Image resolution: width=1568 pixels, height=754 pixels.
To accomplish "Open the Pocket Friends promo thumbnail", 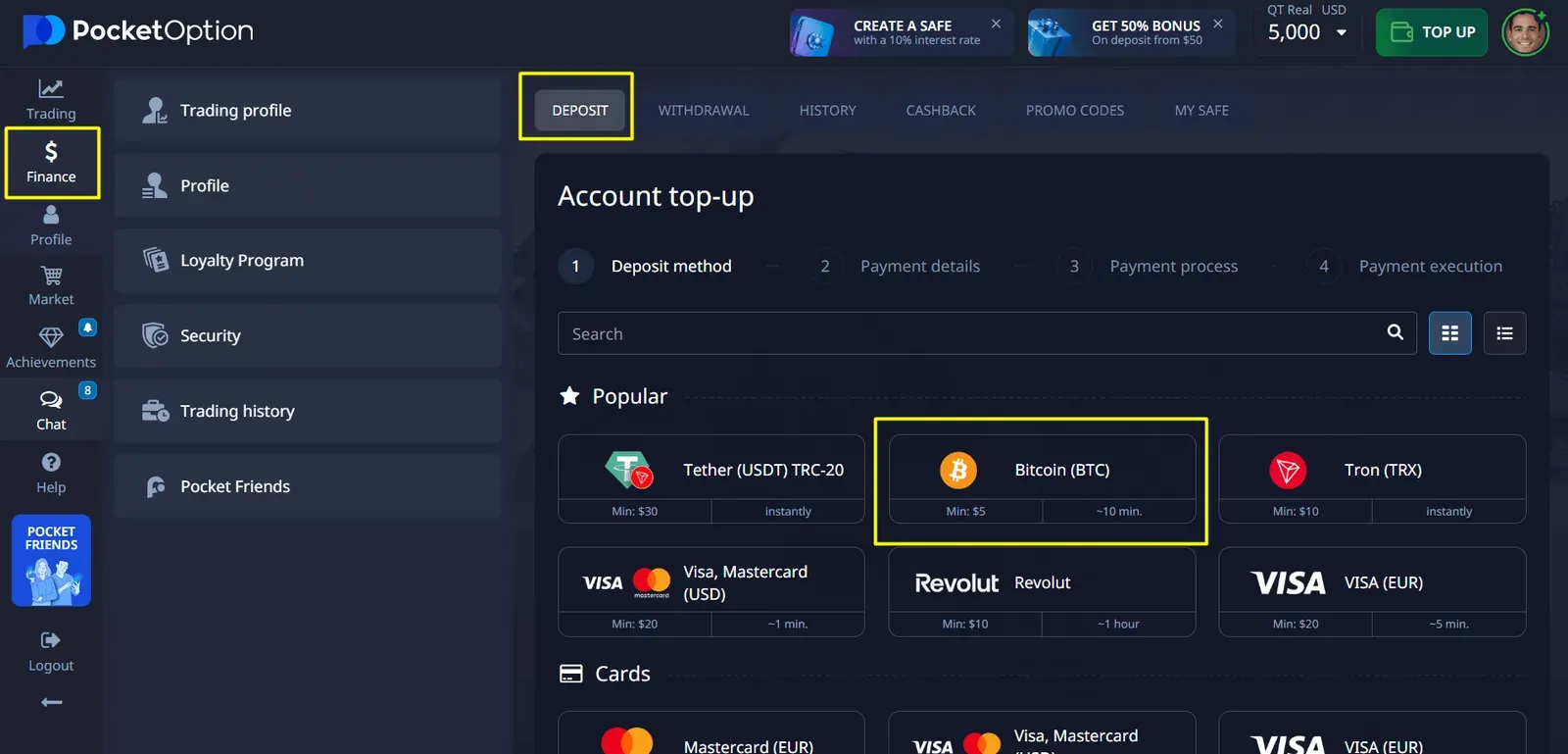I will pyautogui.click(x=51, y=561).
